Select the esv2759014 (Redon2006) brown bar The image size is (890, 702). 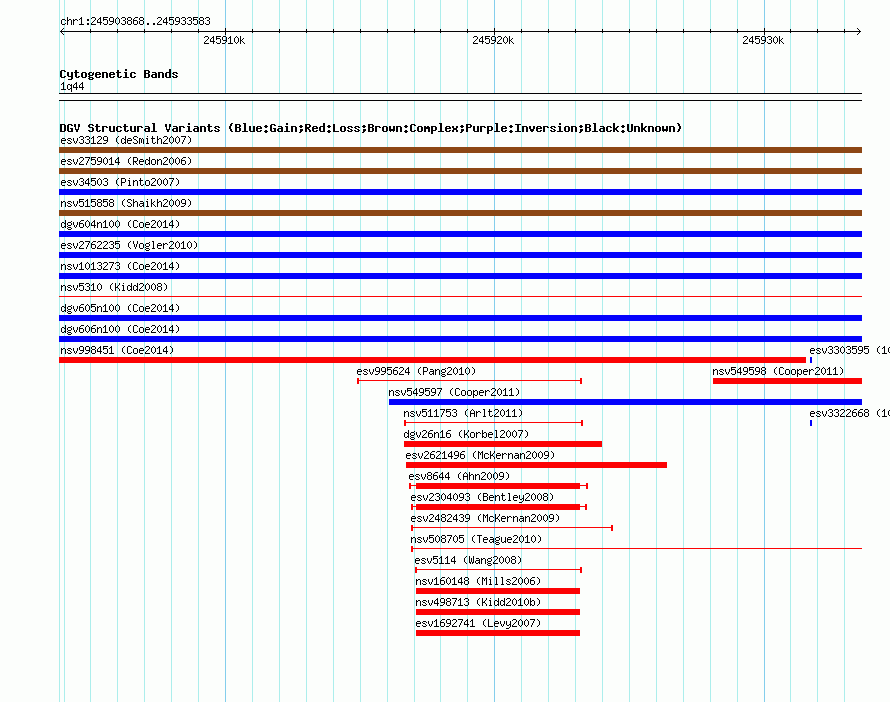tap(460, 171)
